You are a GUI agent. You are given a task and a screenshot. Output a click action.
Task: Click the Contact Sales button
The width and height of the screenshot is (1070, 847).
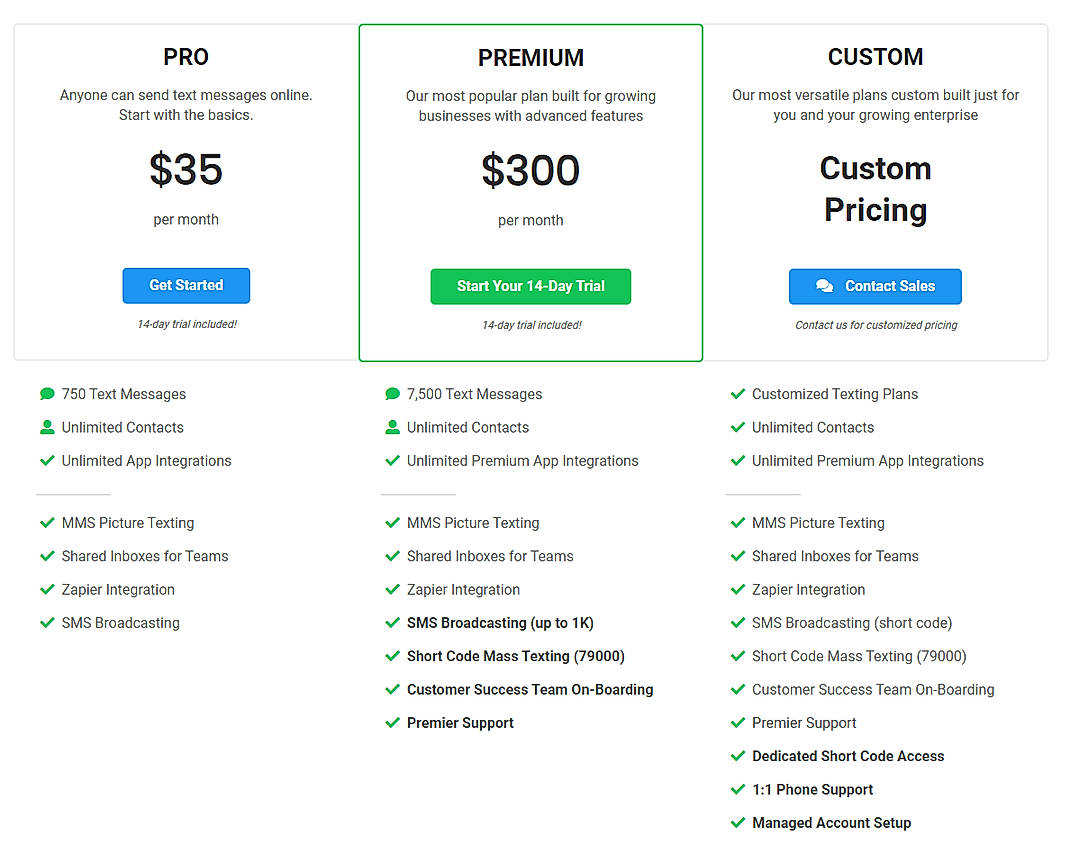coord(875,286)
